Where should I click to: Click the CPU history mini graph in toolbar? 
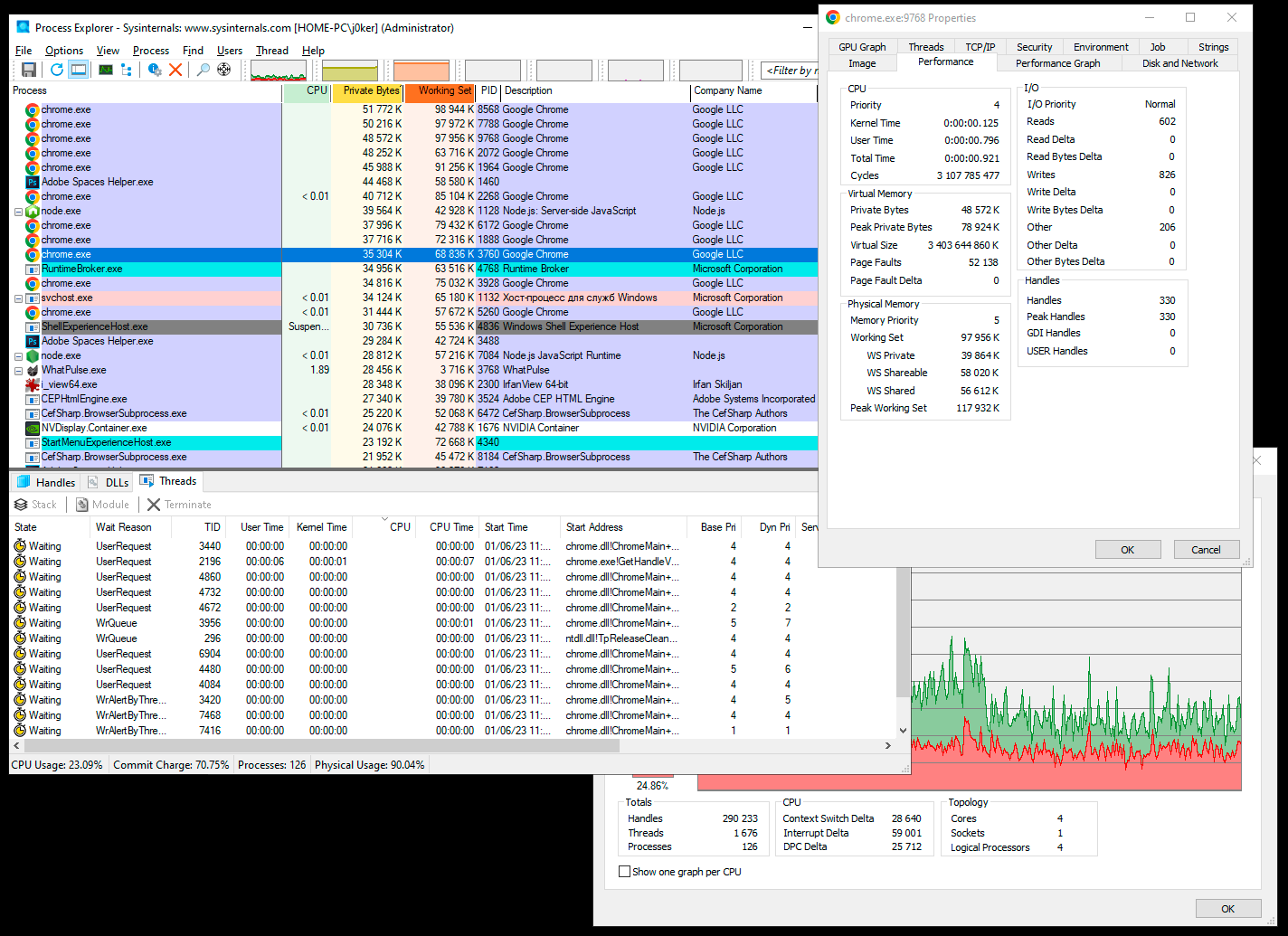(279, 71)
